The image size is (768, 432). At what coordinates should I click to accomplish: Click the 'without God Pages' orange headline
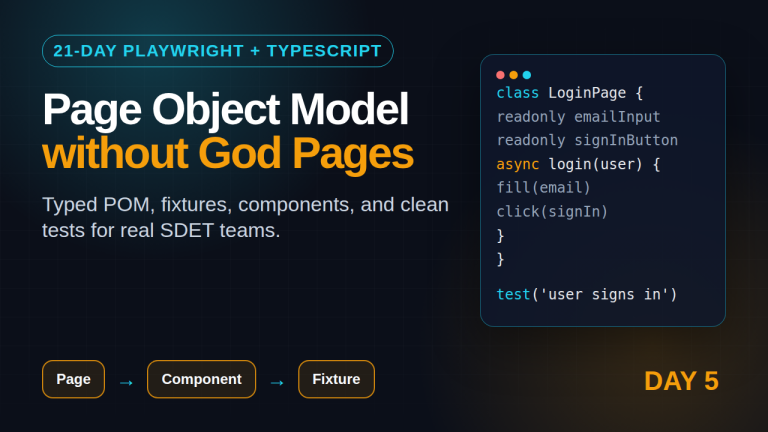click(228, 154)
